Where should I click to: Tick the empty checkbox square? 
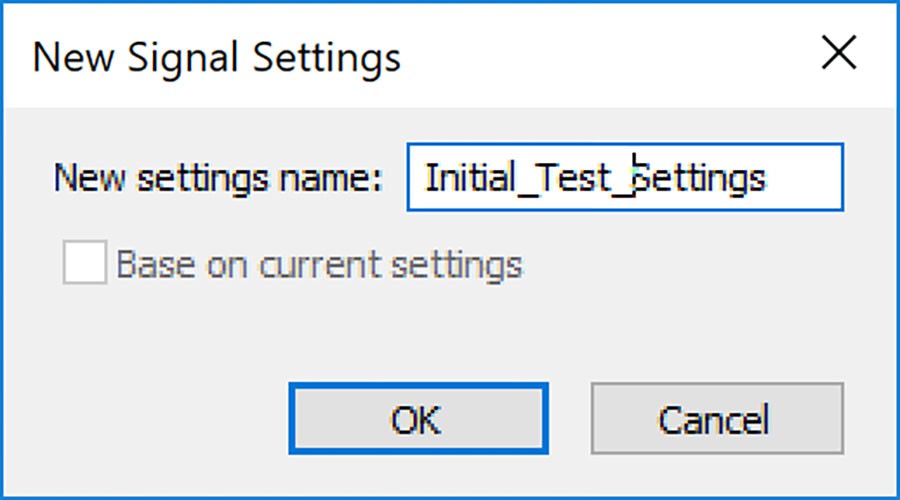tap(85, 262)
